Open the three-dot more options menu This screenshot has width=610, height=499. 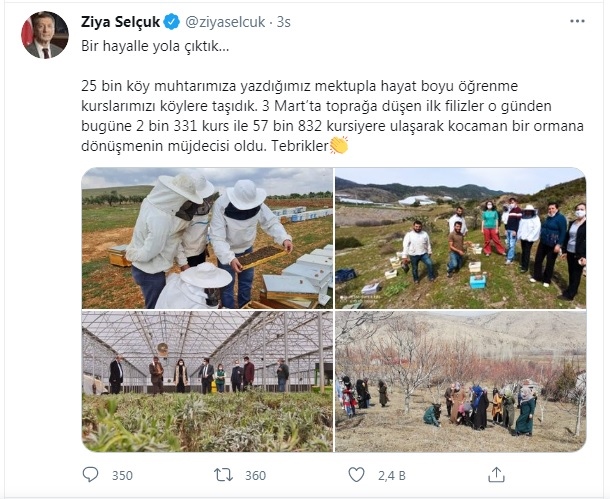pyautogui.click(x=577, y=21)
